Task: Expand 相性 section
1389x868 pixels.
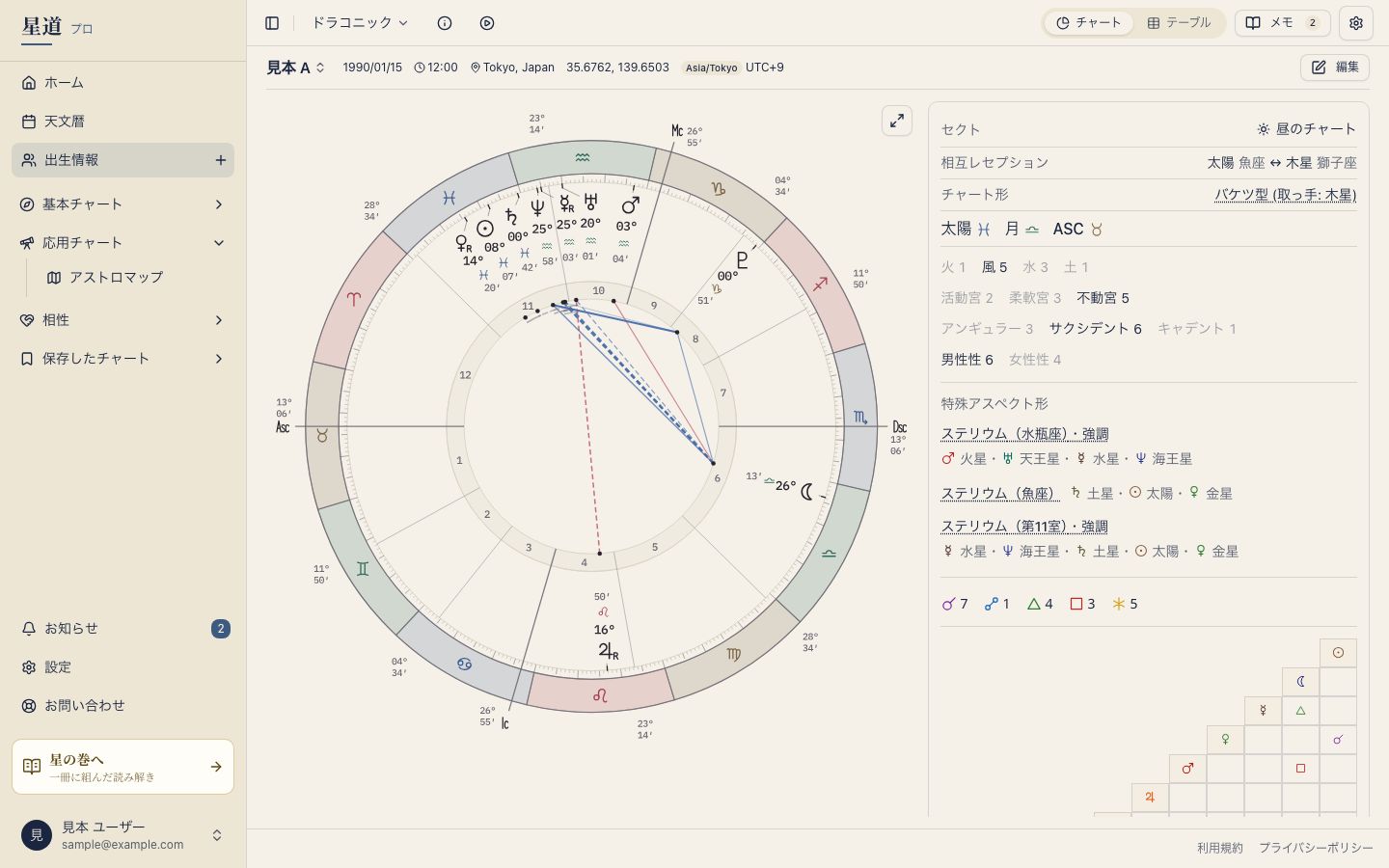Action: 123,320
